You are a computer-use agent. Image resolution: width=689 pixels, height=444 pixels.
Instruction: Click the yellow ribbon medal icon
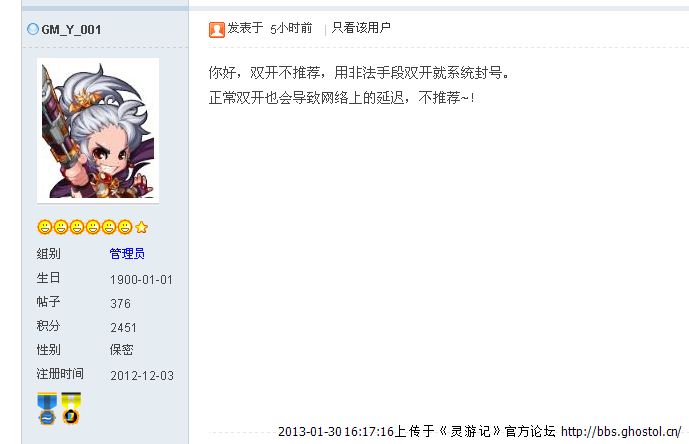tap(71, 409)
